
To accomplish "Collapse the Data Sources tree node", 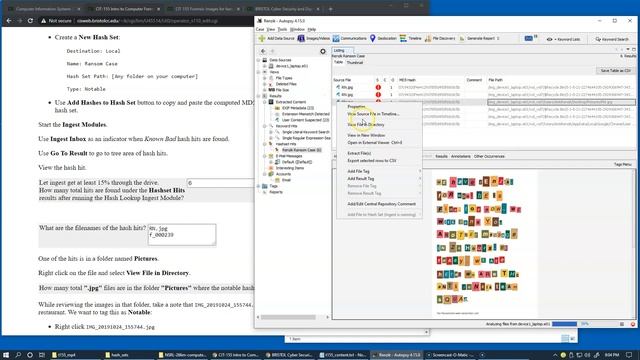I will 258,60.
